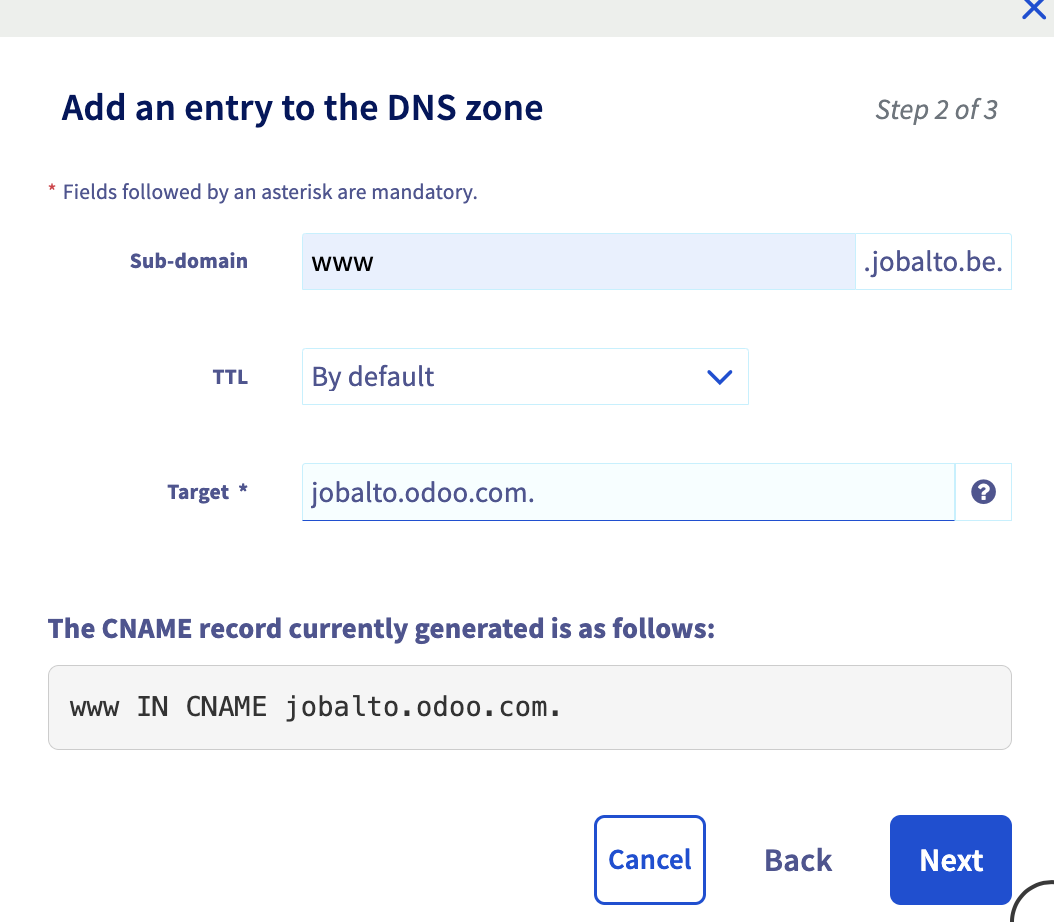Close the DNS zone dialog with X
This screenshot has height=922, width=1054.
click(1034, 9)
